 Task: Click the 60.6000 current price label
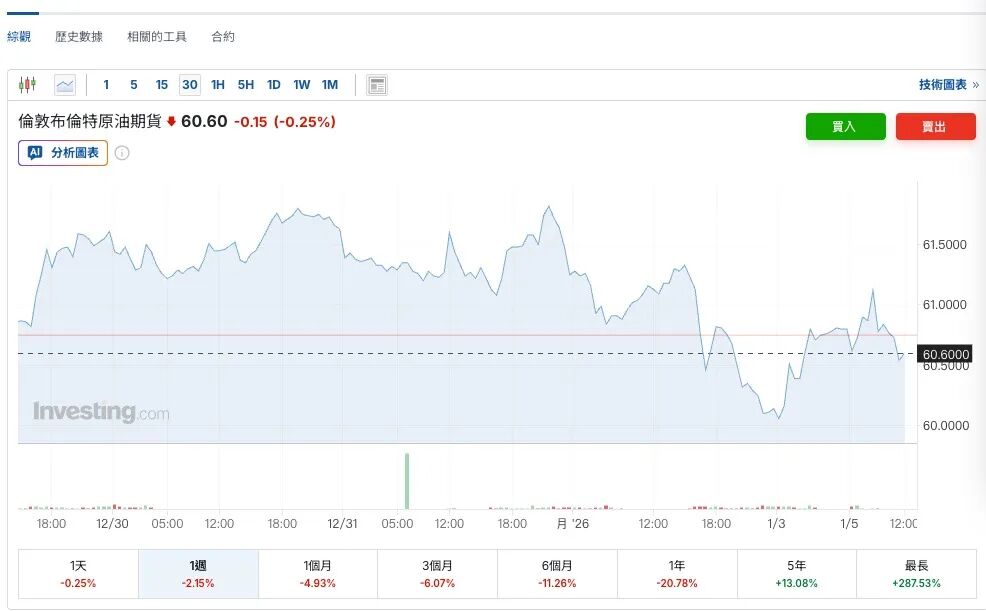click(x=945, y=354)
